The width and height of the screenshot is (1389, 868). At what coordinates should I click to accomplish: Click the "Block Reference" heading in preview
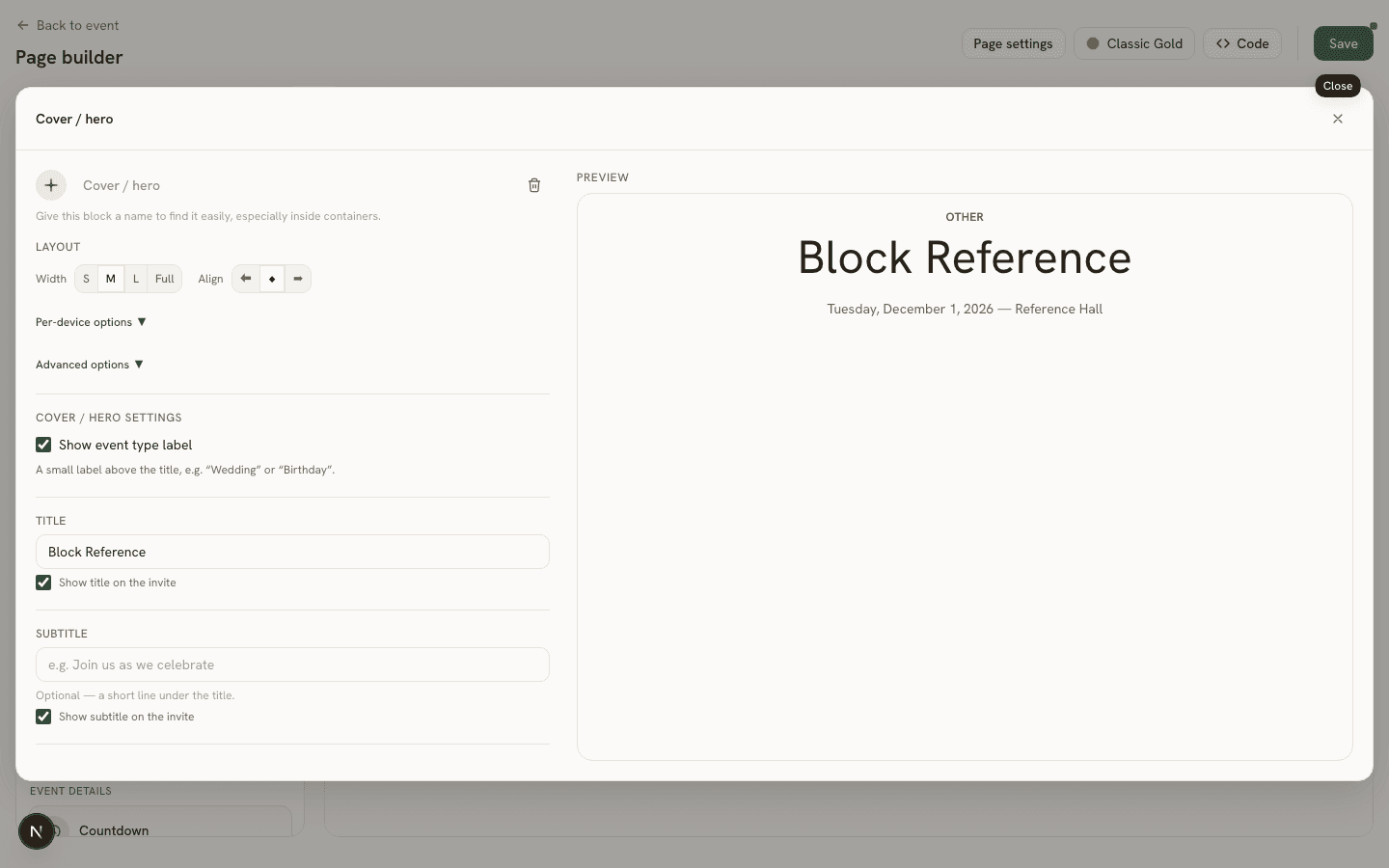[x=965, y=258]
